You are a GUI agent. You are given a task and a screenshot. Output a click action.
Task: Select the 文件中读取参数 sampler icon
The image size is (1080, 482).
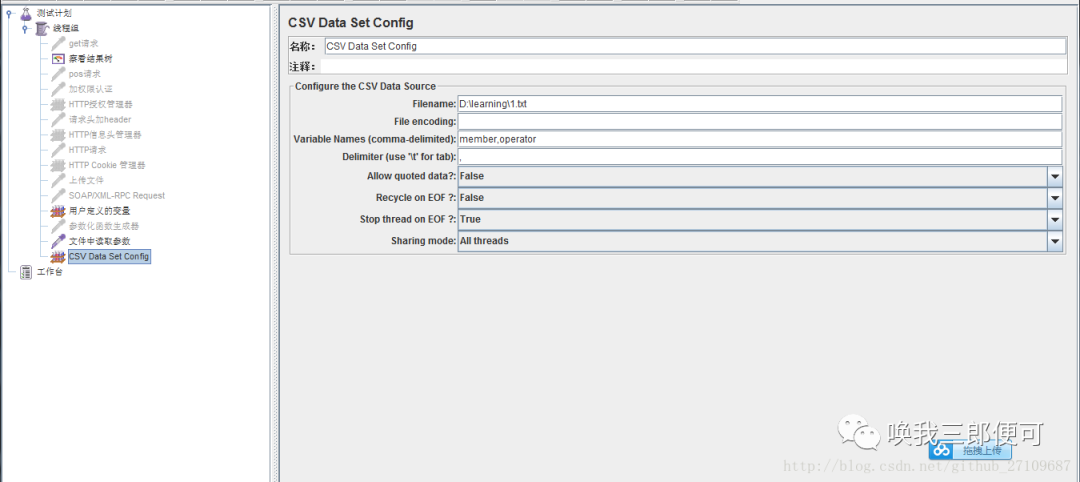[x=59, y=241]
